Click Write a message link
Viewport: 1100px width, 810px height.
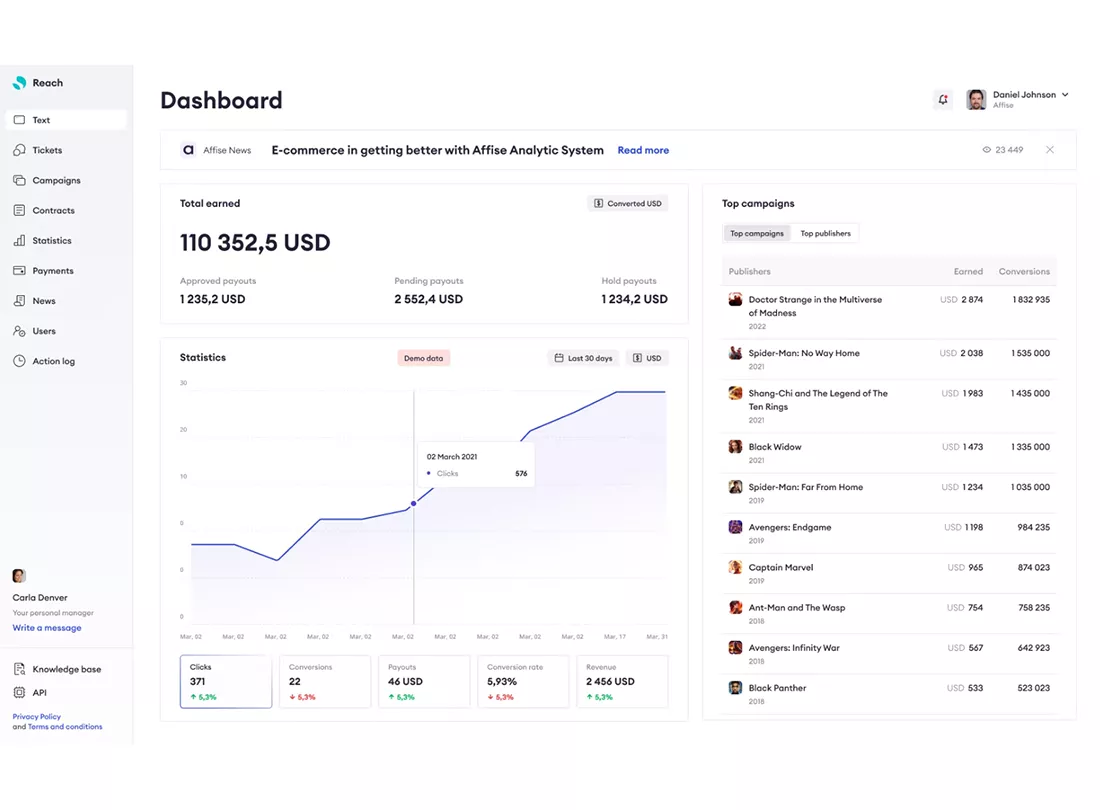pos(47,628)
